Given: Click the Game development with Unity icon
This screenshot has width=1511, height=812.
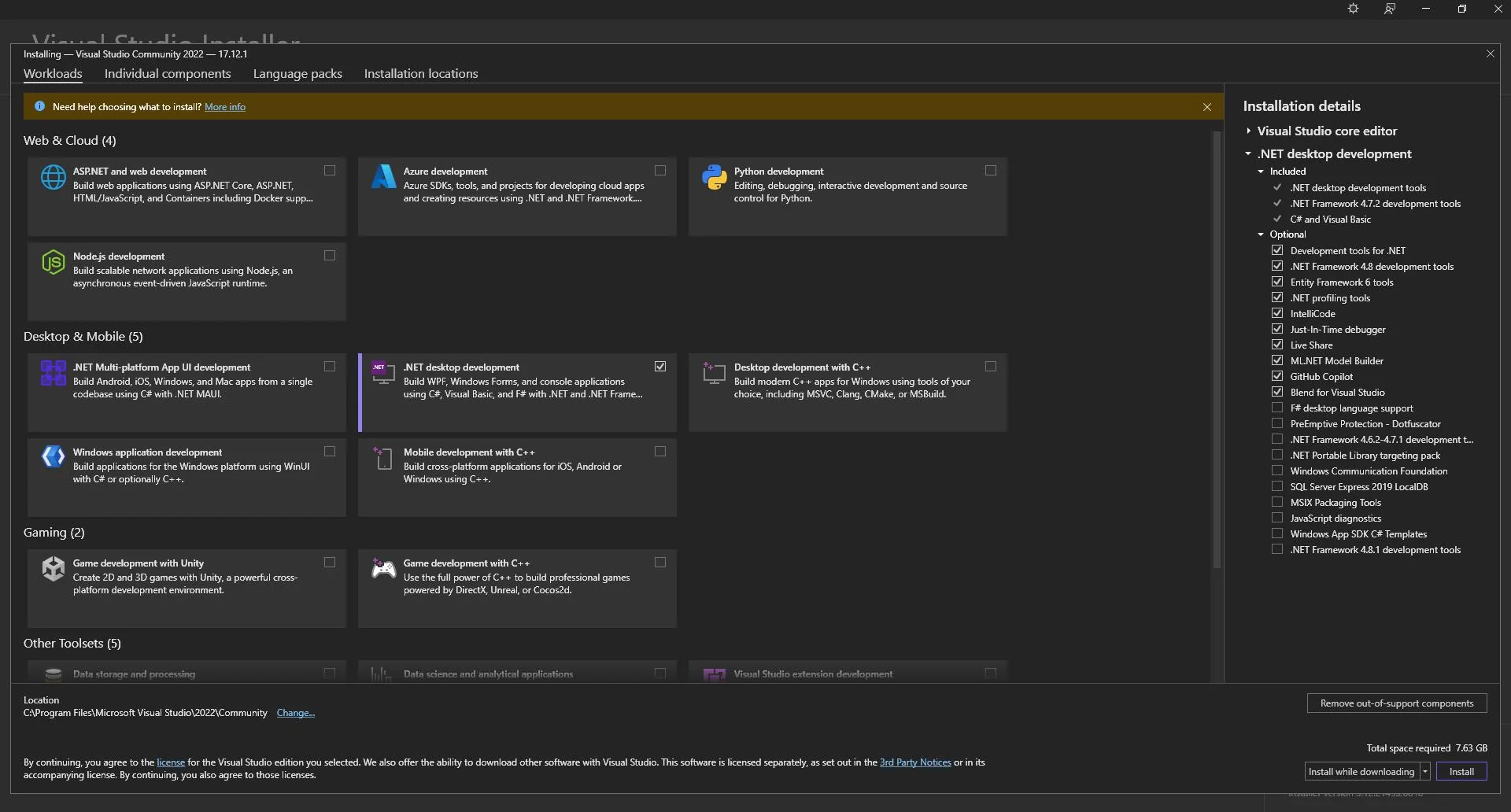Looking at the screenshot, I should (52, 570).
